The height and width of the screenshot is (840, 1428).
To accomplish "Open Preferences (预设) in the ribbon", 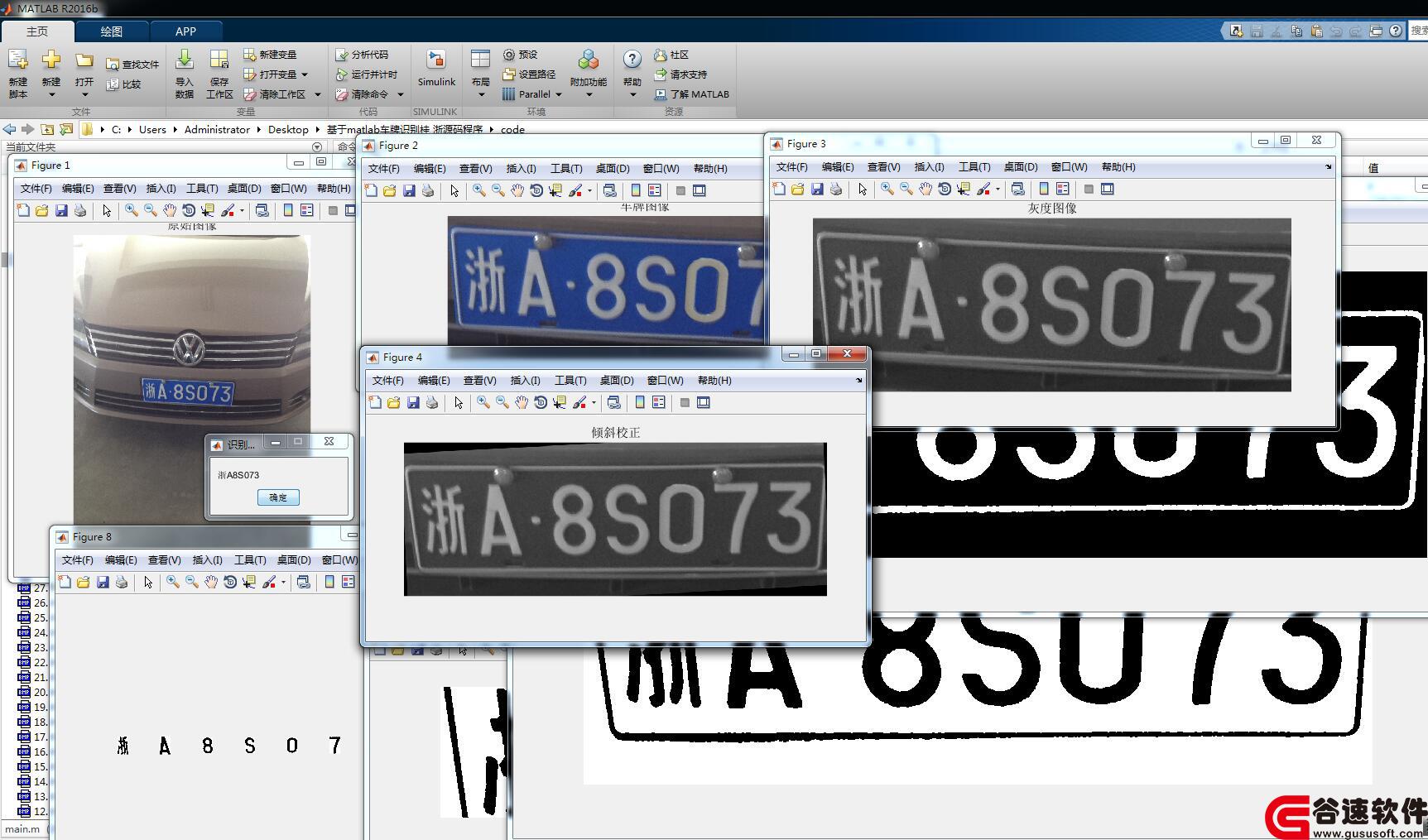I will [x=520, y=55].
